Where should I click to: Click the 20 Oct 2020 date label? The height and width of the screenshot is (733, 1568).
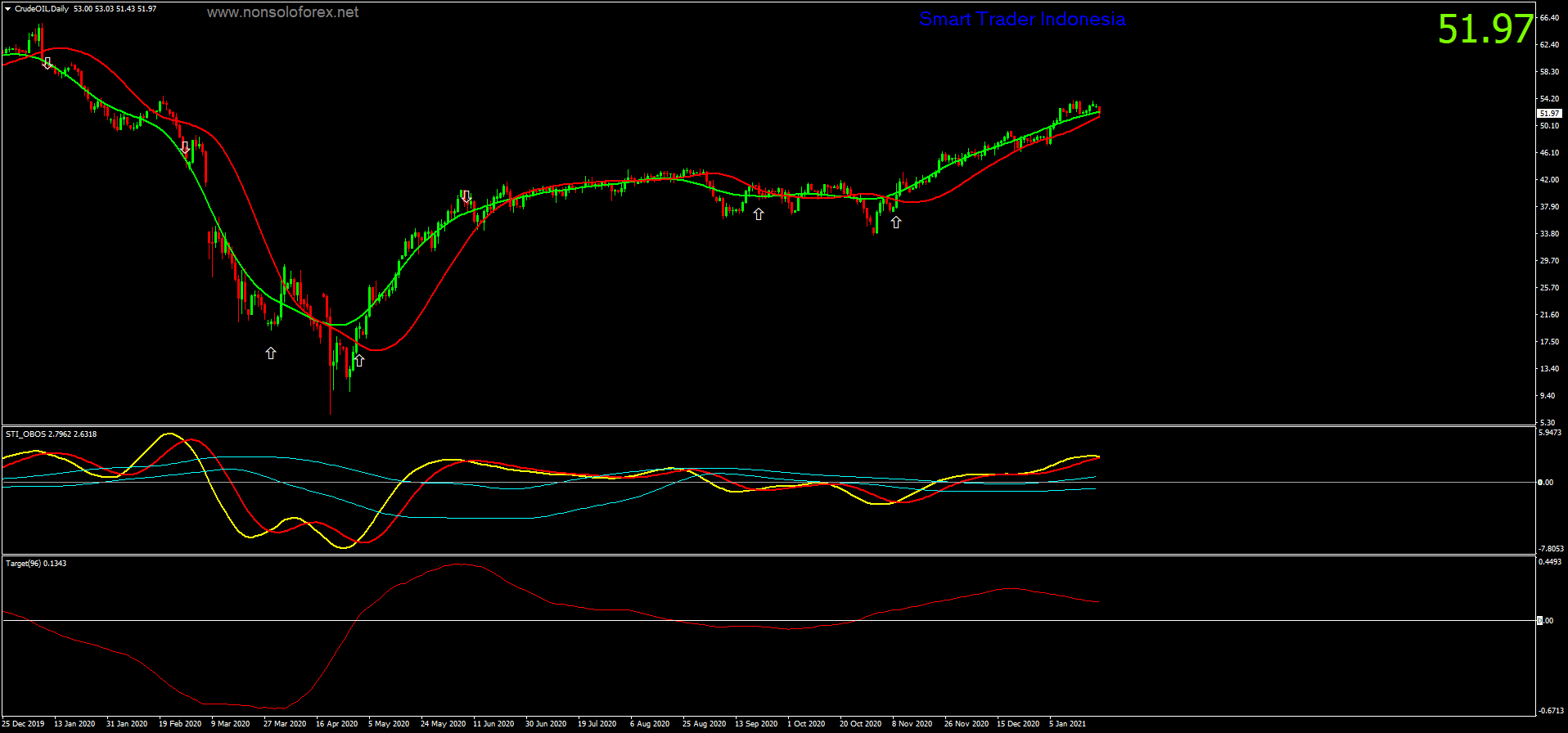[861, 724]
